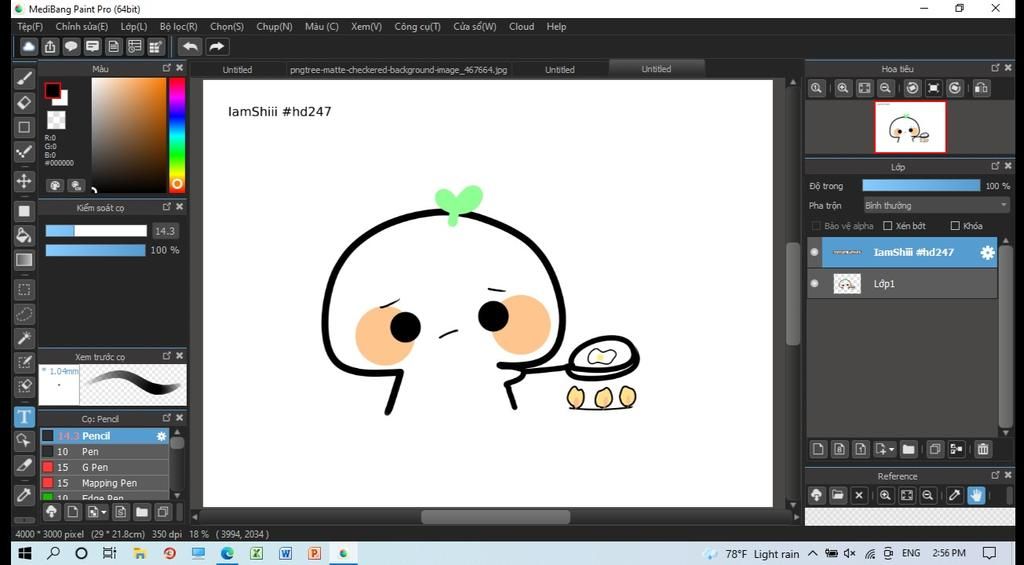Toggle the Bảo vệ alpha checkbox

[816, 226]
